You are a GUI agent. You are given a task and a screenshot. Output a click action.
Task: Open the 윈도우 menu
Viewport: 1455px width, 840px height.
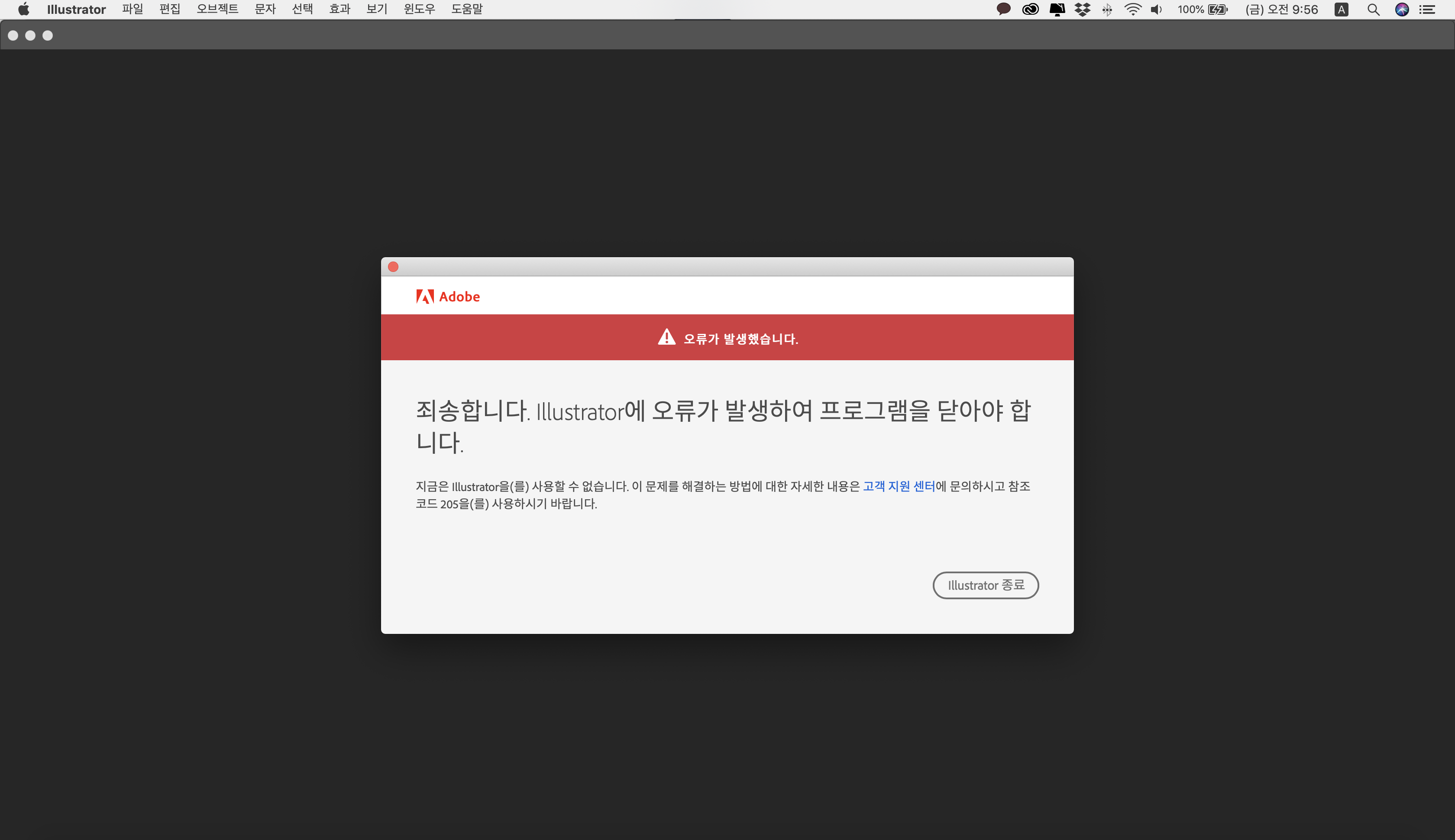pyautogui.click(x=419, y=9)
